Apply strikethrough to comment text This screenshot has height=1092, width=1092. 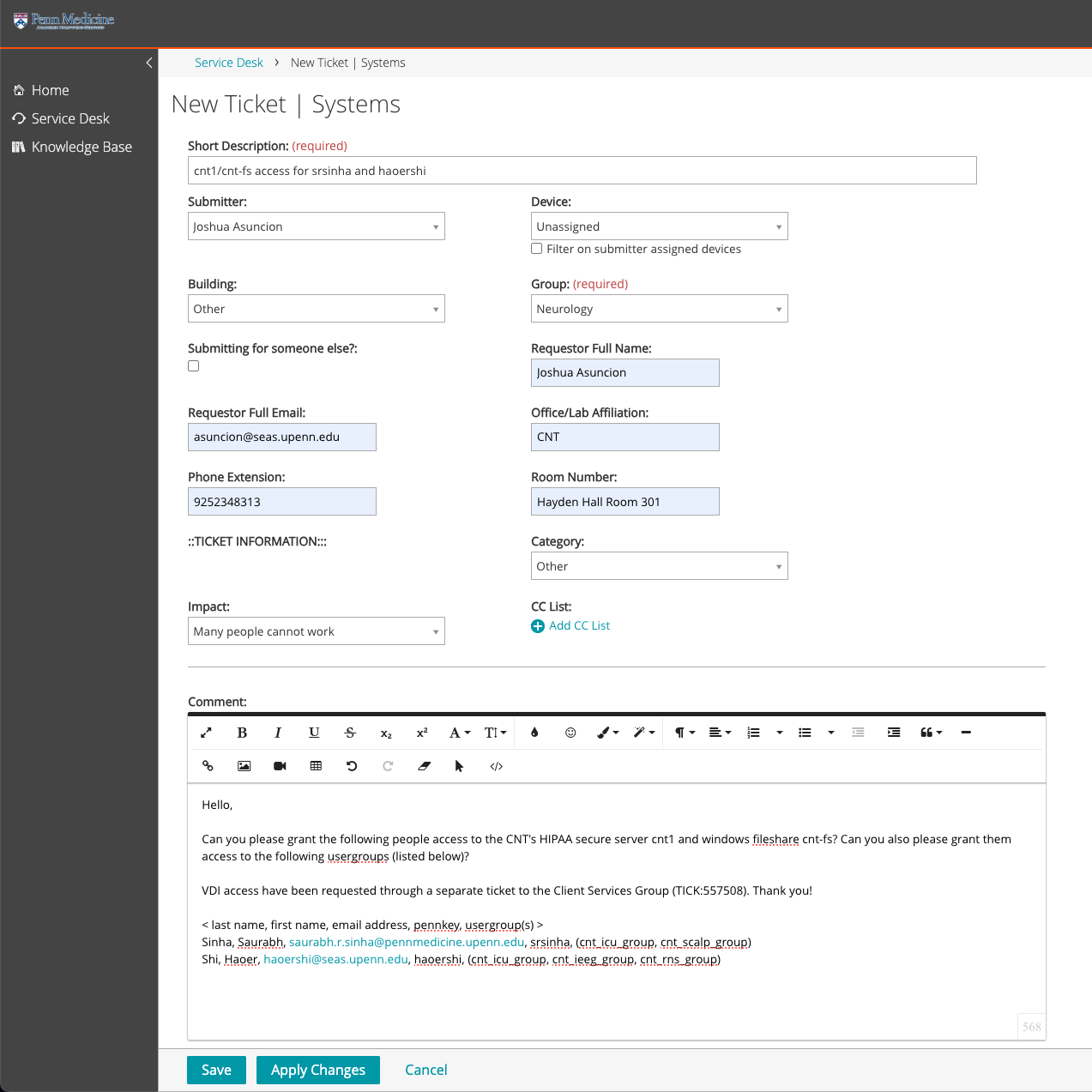350,733
